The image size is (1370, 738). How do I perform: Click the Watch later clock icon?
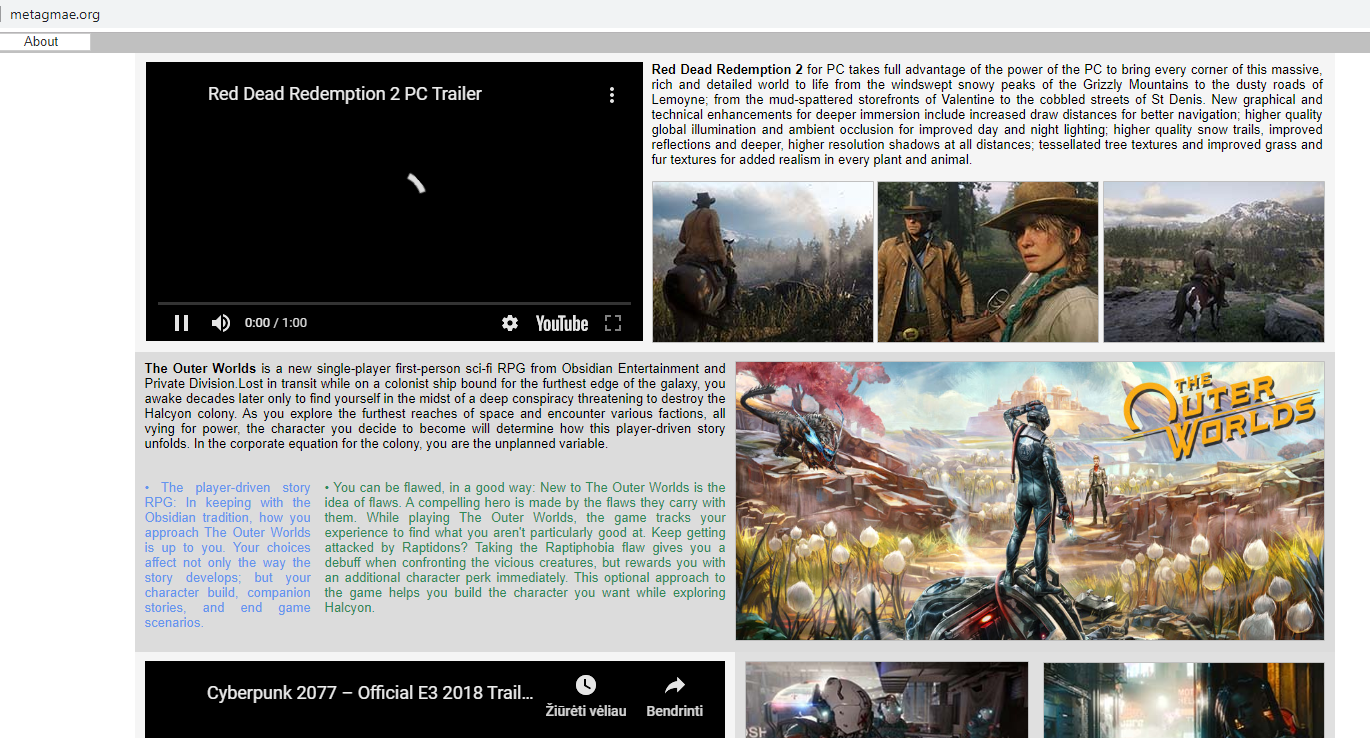(585, 686)
